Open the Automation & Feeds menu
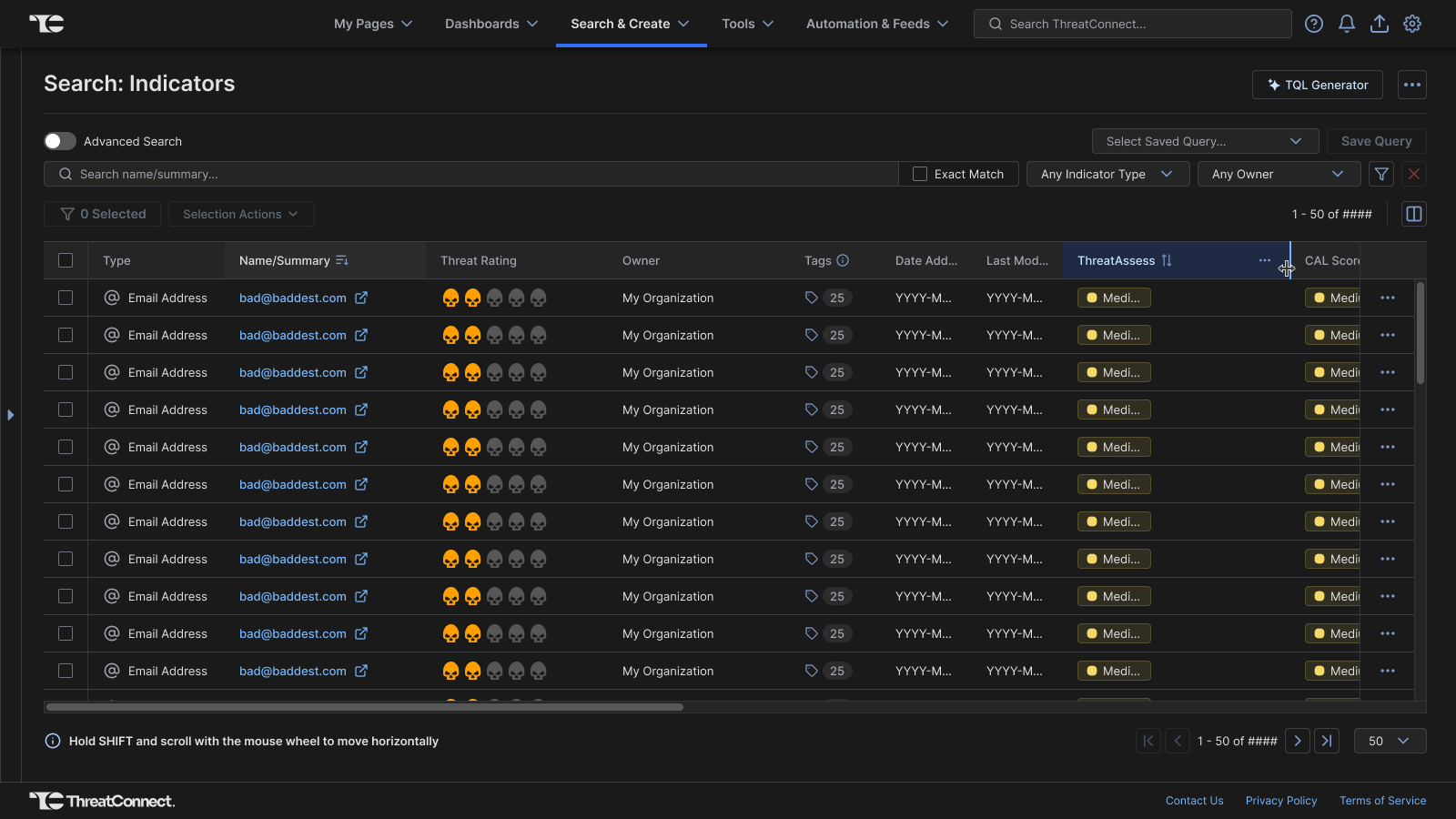Image resolution: width=1456 pixels, height=819 pixels. coord(876,24)
